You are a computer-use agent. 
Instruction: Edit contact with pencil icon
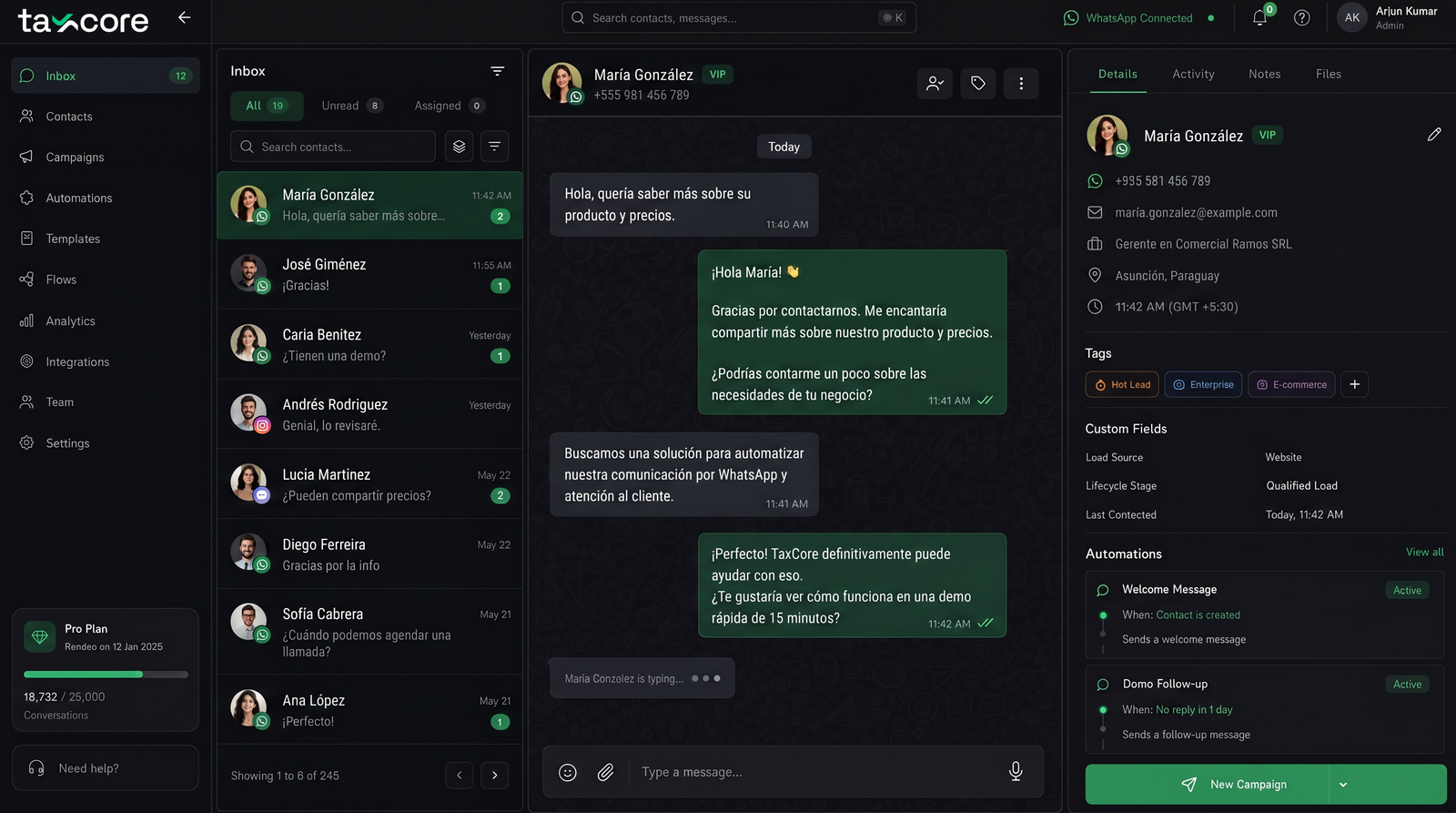1434,135
